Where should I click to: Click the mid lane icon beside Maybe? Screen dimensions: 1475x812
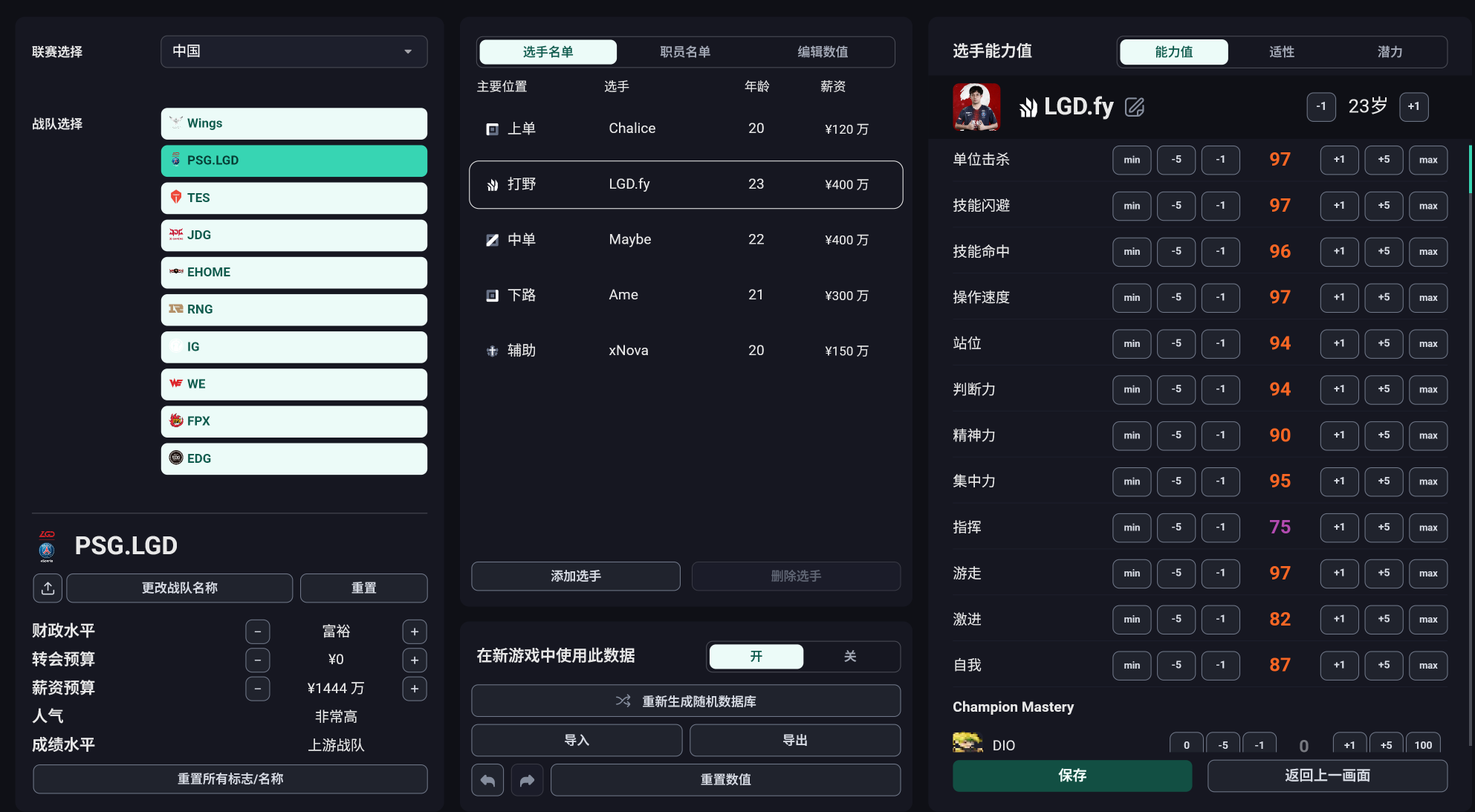click(x=492, y=240)
